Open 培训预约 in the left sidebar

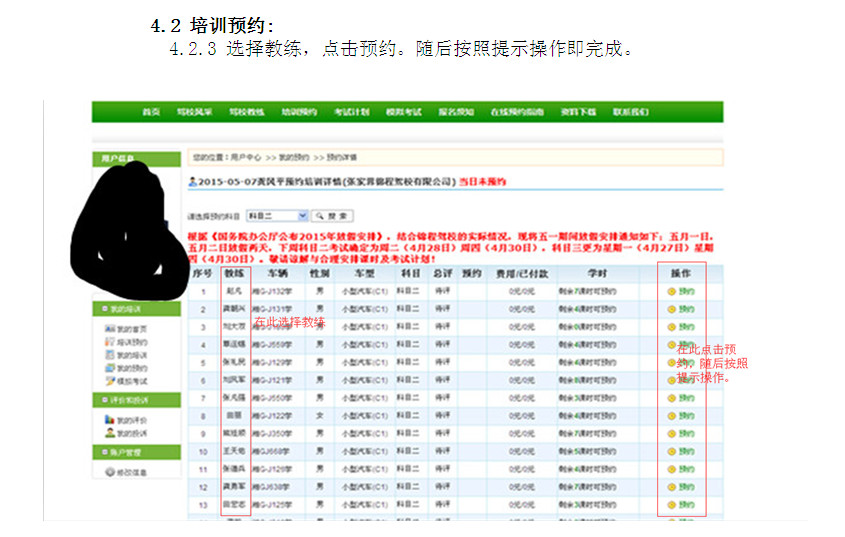click(130, 342)
